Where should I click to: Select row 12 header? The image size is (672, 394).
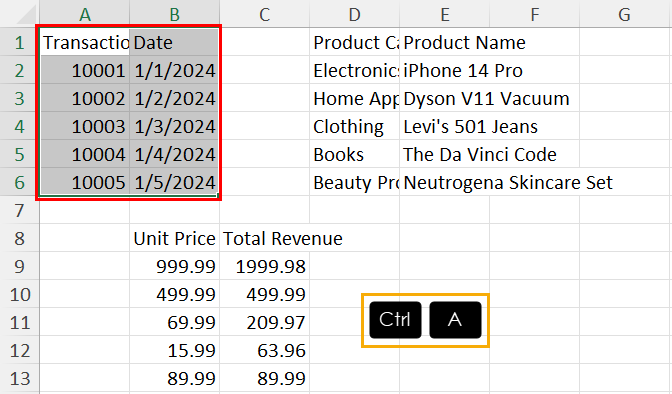(20, 350)
